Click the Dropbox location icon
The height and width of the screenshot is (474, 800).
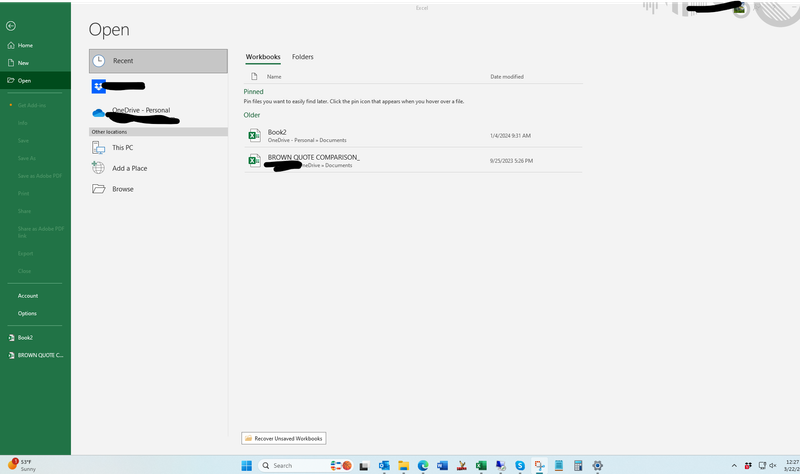[x=98, y=87]
